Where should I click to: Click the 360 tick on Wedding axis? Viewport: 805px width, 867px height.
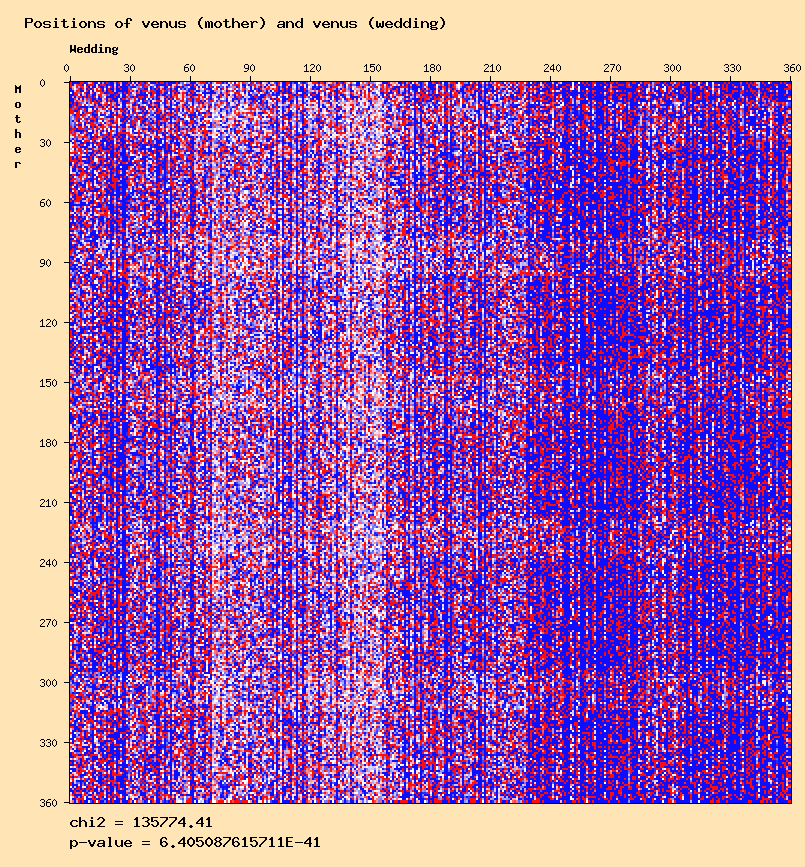coord(792,68)
